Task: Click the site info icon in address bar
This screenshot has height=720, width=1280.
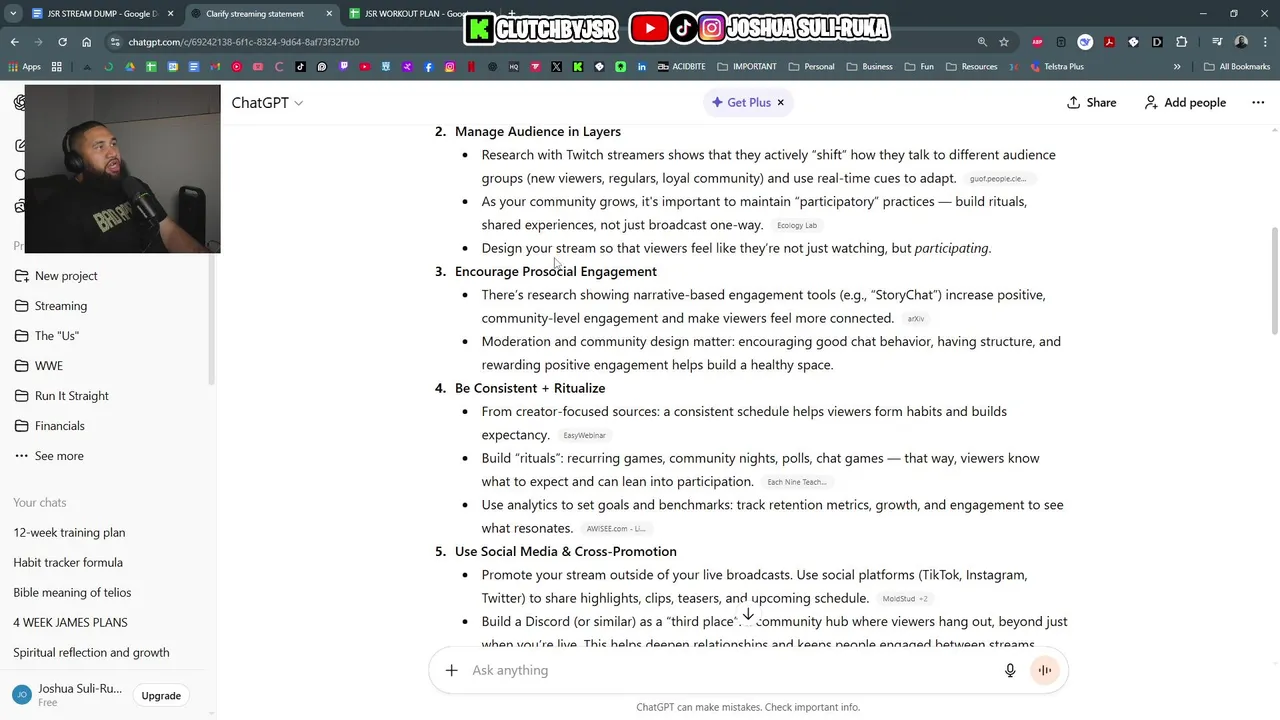Action: coord(115,42)
